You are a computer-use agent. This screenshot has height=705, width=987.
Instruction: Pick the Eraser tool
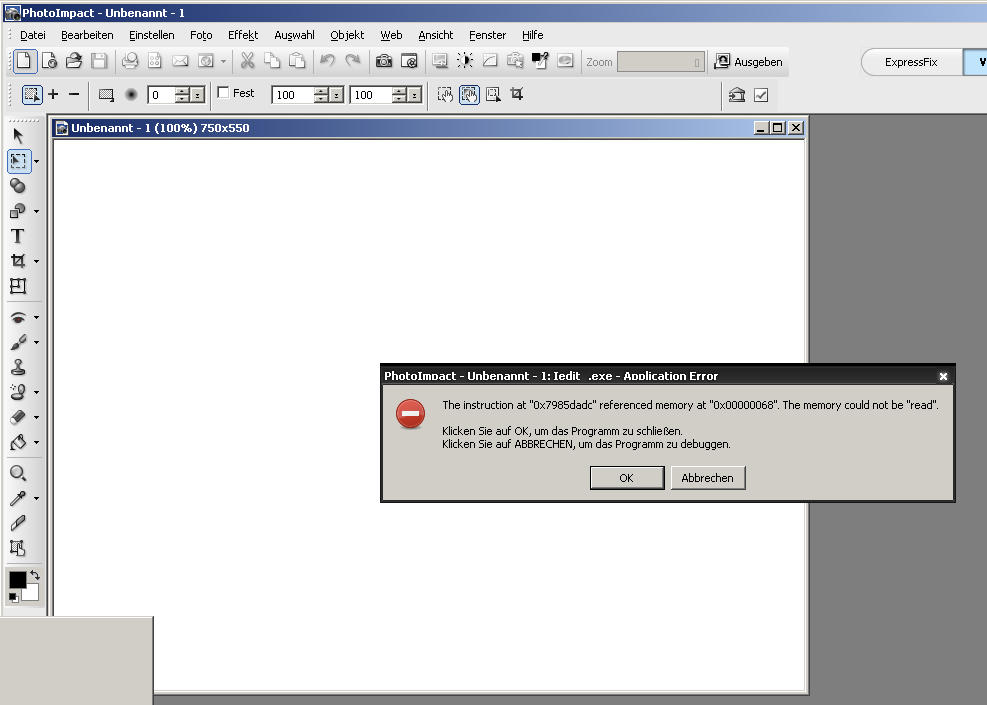point(18,417)
